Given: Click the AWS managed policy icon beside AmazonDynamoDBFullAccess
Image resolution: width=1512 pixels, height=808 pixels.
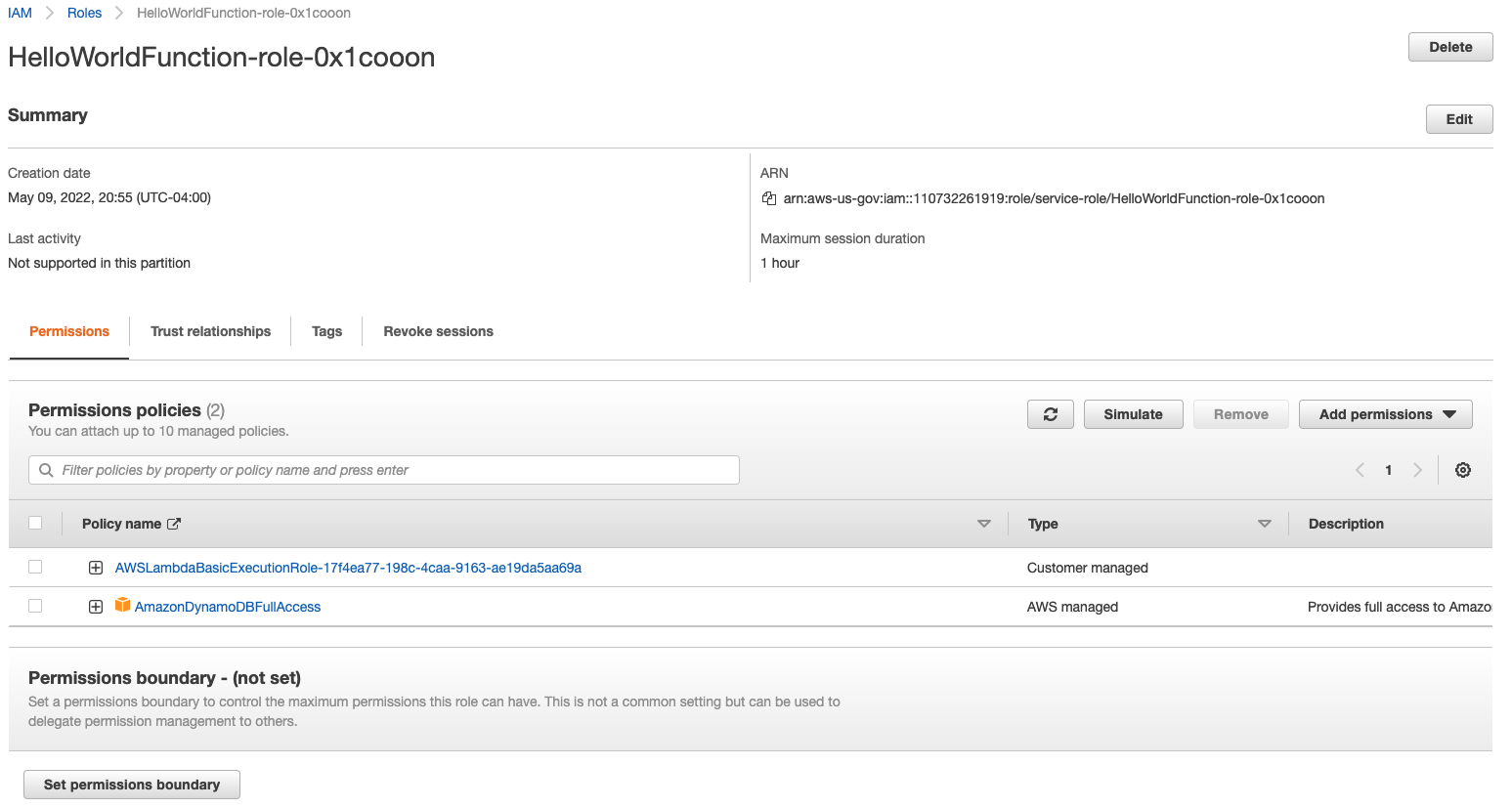Looking at the screenshot, I should [x=122, y=605].
